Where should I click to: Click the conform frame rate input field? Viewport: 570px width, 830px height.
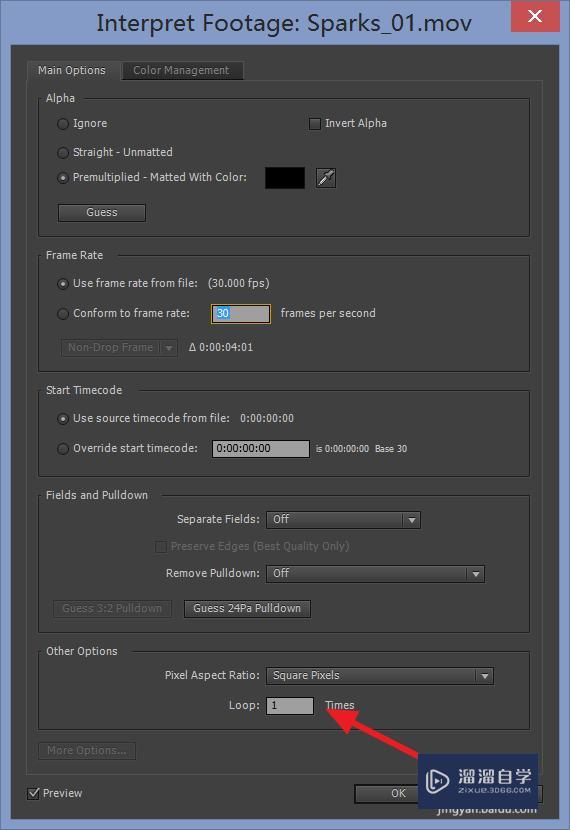click(241, 314)
